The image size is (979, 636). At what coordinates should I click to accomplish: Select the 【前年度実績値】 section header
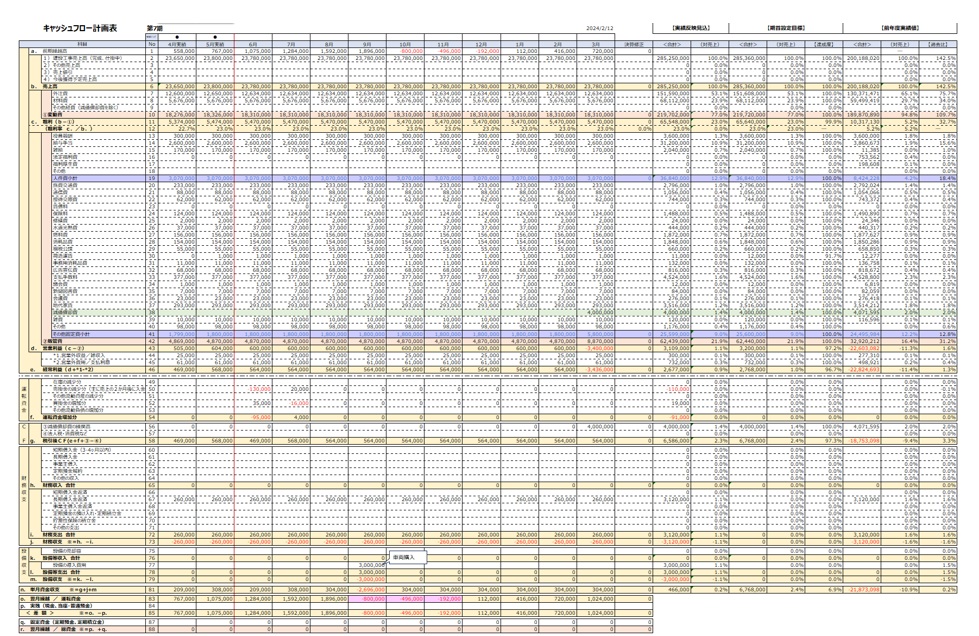[x=901, y=28]
